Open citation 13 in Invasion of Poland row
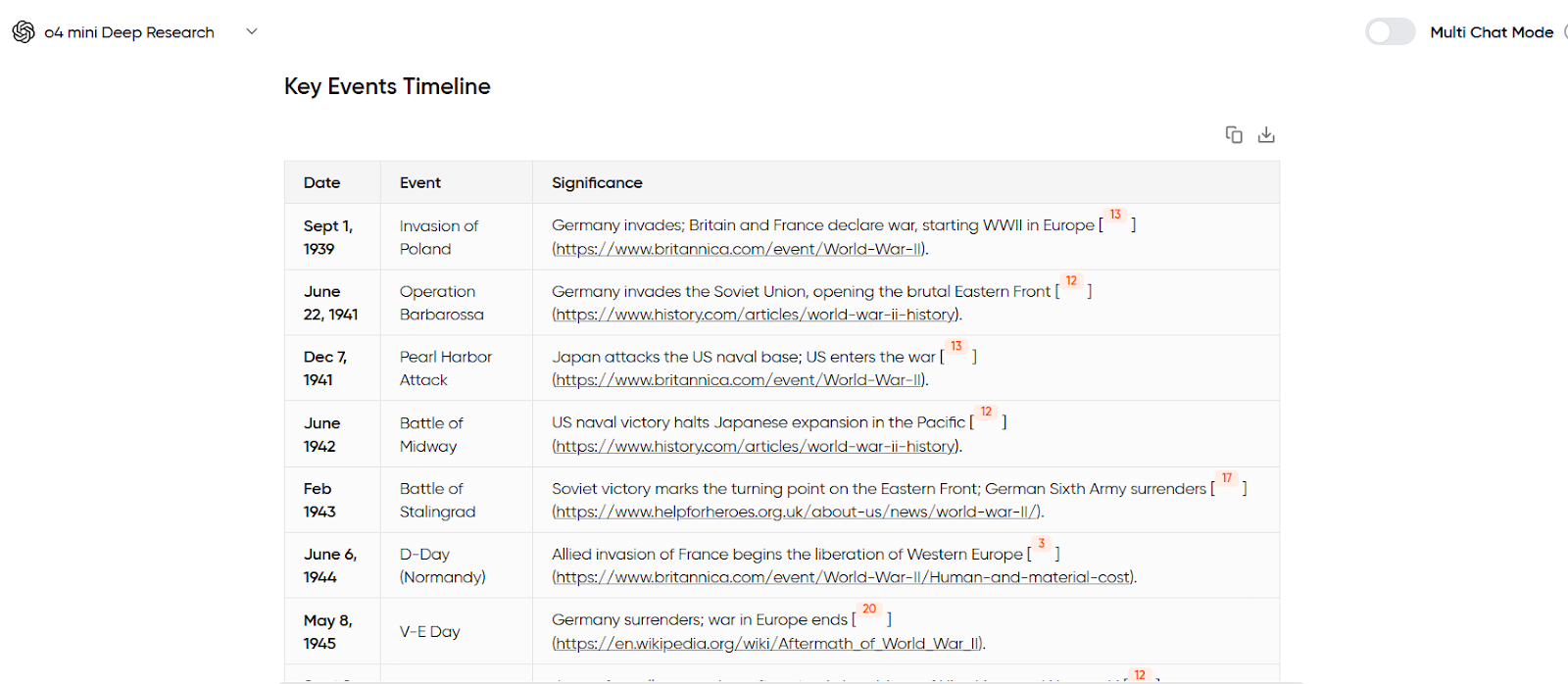The width and height of the screenshot is (1568, 684). tap(1115, 215)
